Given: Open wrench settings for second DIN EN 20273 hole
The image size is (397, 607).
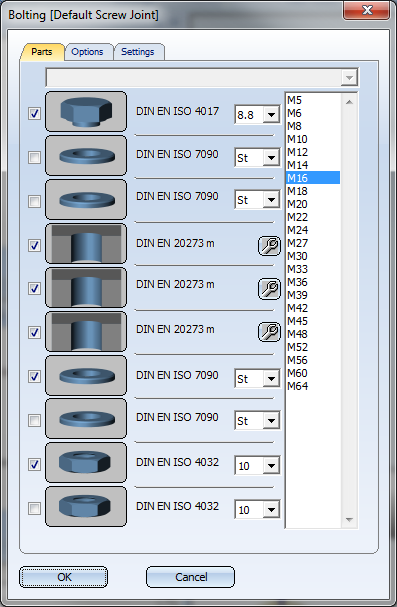Looking at the screenshot, I should (x=269, y=289).
